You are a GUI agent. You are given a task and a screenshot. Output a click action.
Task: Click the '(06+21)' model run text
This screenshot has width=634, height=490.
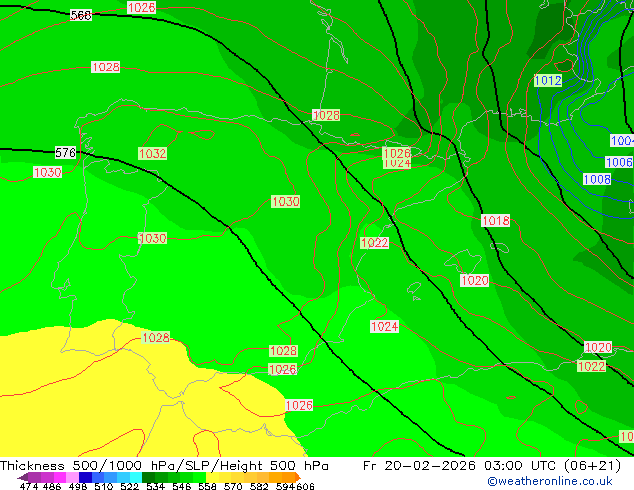point(592,466)
